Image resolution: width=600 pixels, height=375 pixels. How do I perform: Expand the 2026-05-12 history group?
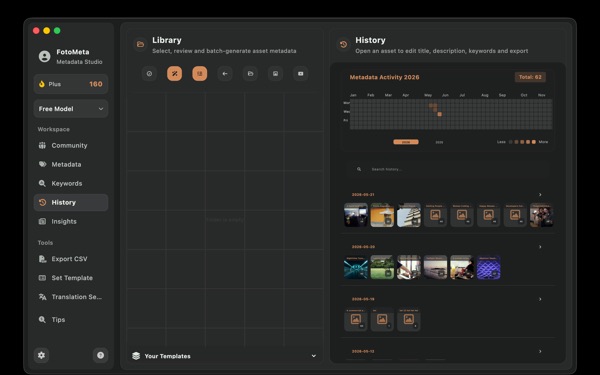pyautogui.click(x=540, y=351)
